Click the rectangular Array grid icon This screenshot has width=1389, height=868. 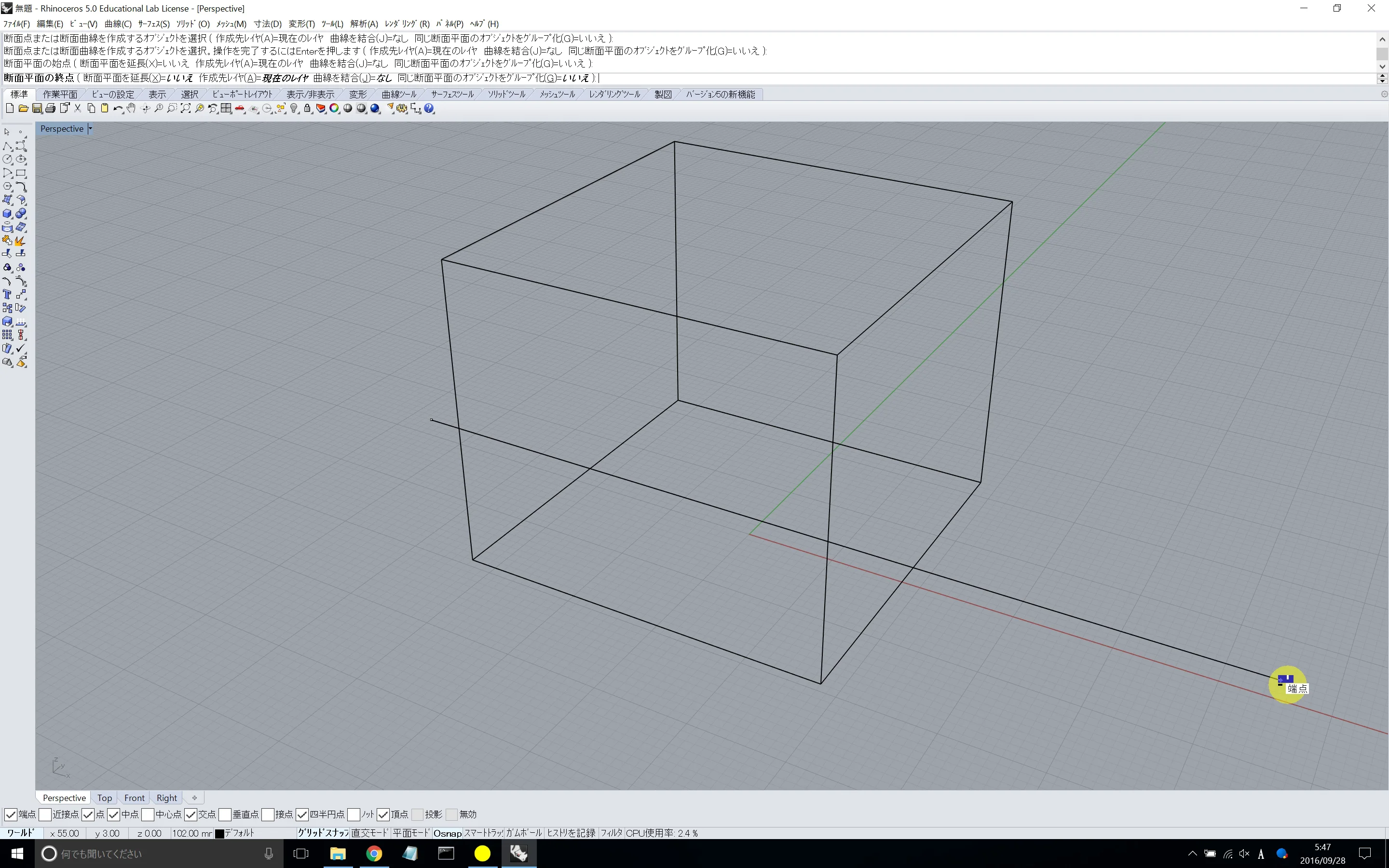click(x=7, y=335)
